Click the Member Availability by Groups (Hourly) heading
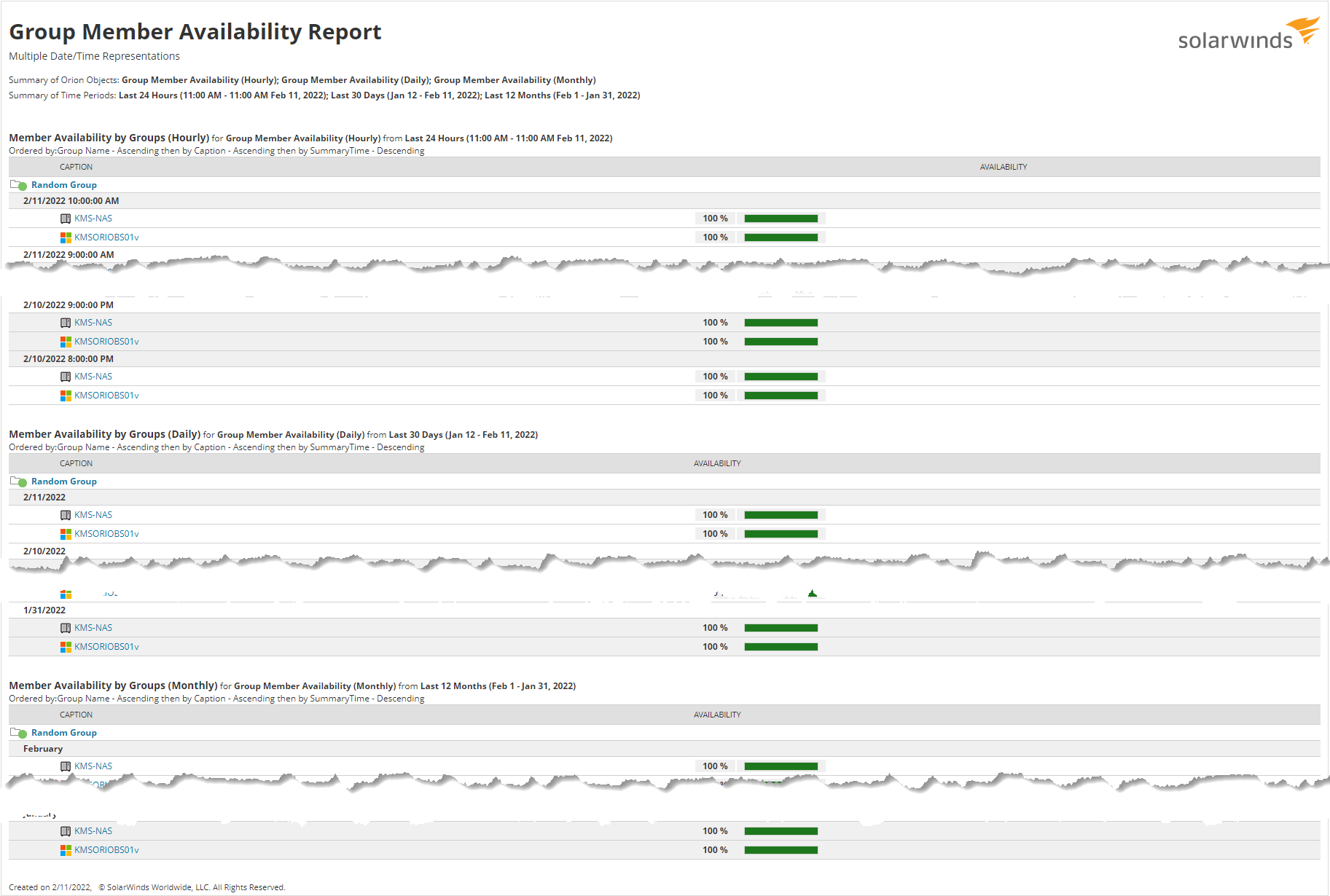This screenshot has height=896, width=1330. (x=109, y=138)
